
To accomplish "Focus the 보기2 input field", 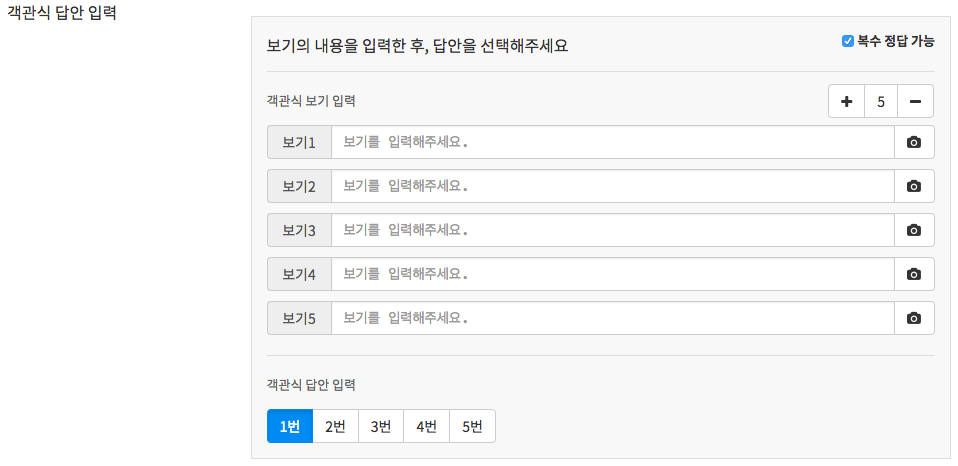I will (x=612, y=186).
